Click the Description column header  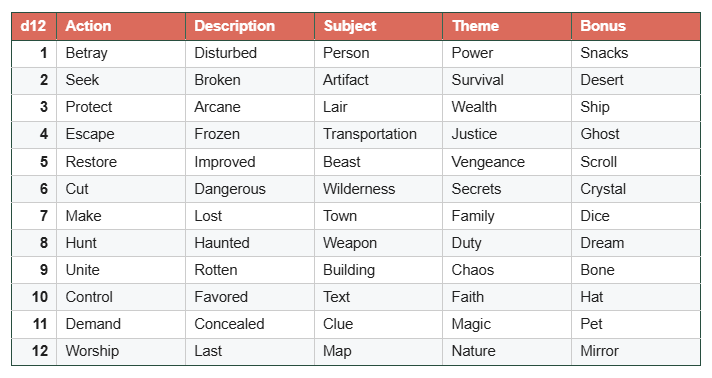[250, 26]
